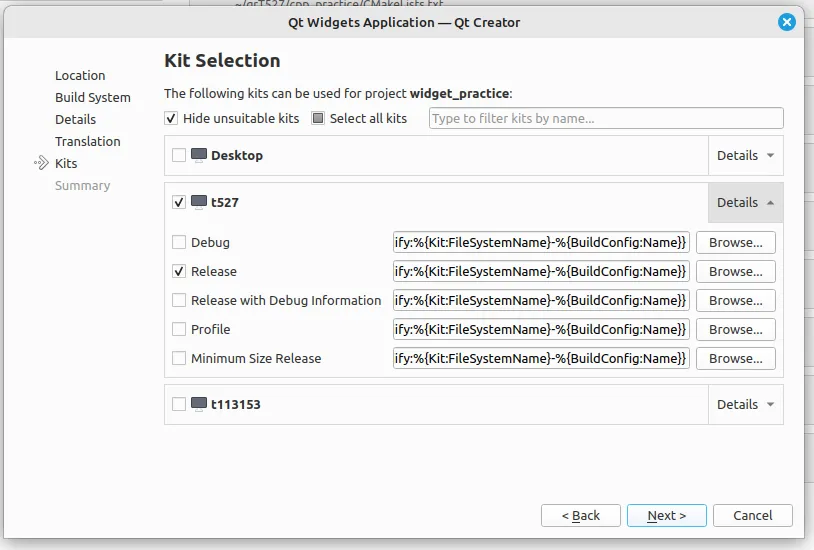This screenshot has height=550, width=814.
Task: Select the Kits wizard step
Action: click(x=66, y=163)
